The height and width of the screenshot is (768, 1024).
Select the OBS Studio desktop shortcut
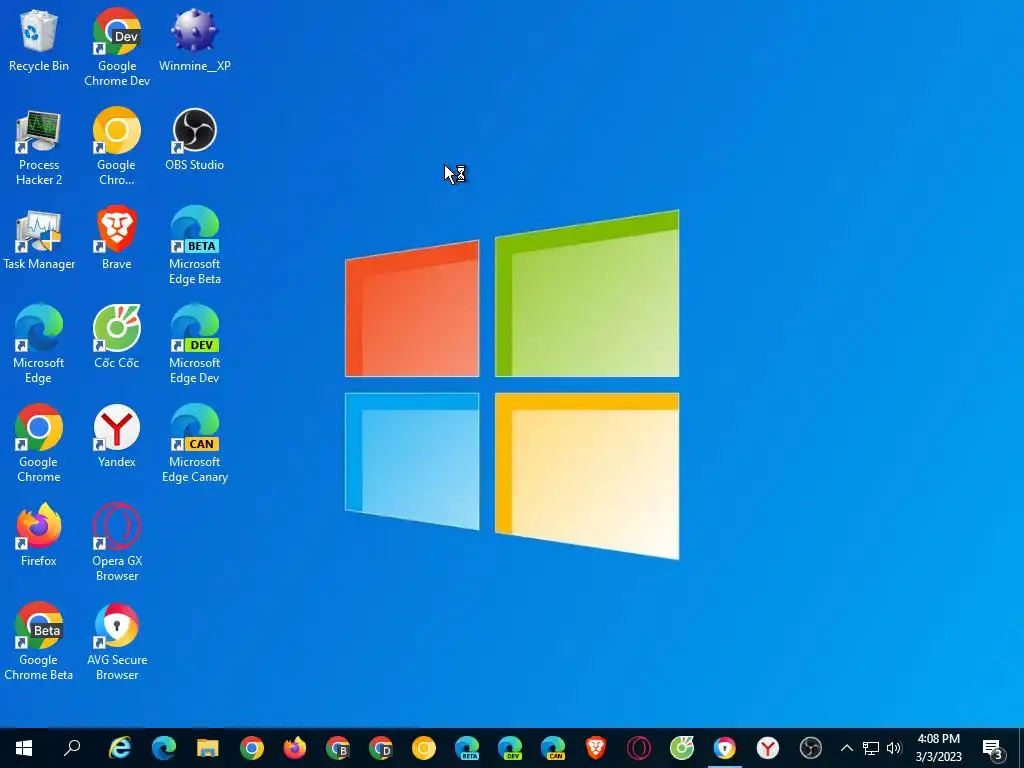tap(195, 140)
